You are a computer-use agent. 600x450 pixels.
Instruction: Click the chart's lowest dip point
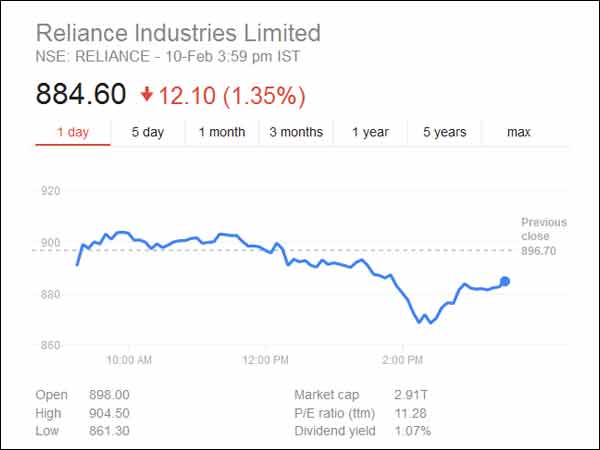(x=420, y=323)
